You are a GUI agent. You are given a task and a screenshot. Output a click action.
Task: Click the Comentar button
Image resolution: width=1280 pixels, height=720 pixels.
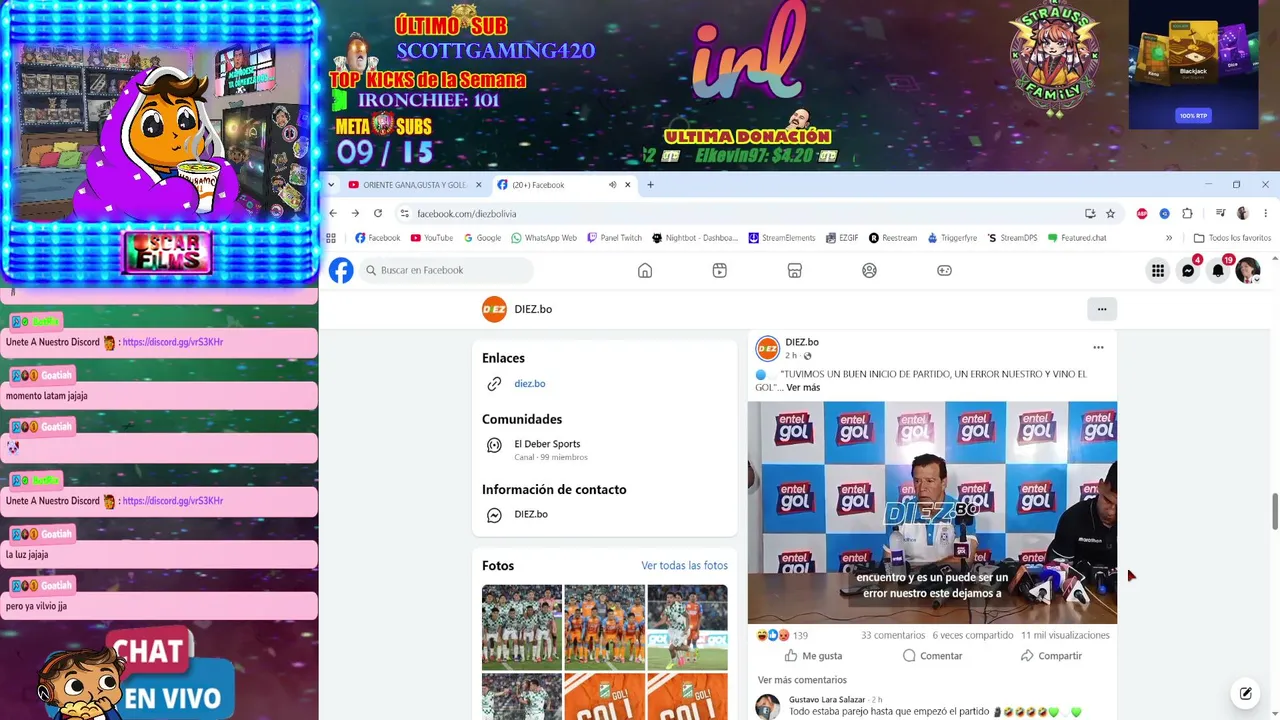[932, 656]
